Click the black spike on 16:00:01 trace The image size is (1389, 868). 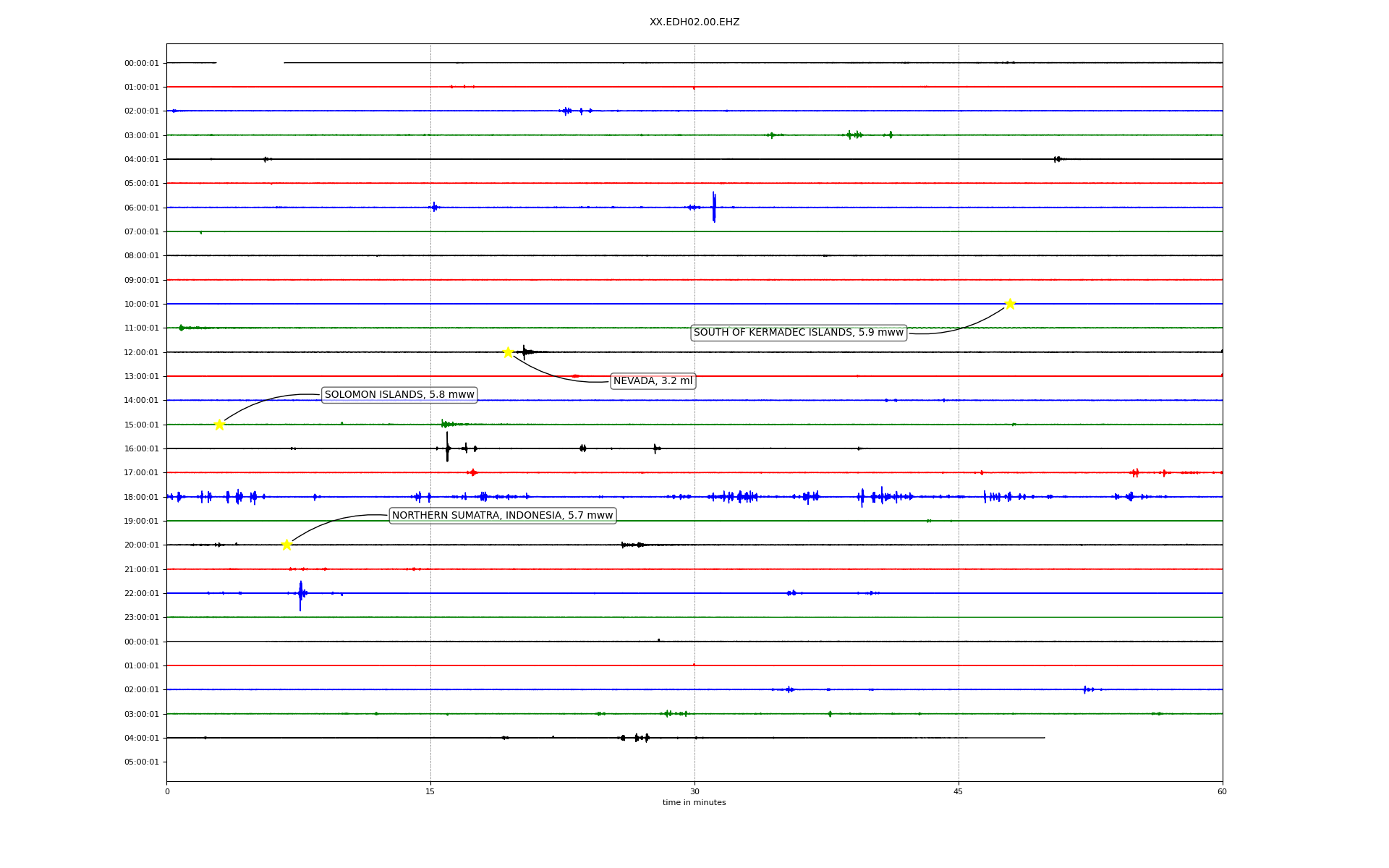(447, 447)
